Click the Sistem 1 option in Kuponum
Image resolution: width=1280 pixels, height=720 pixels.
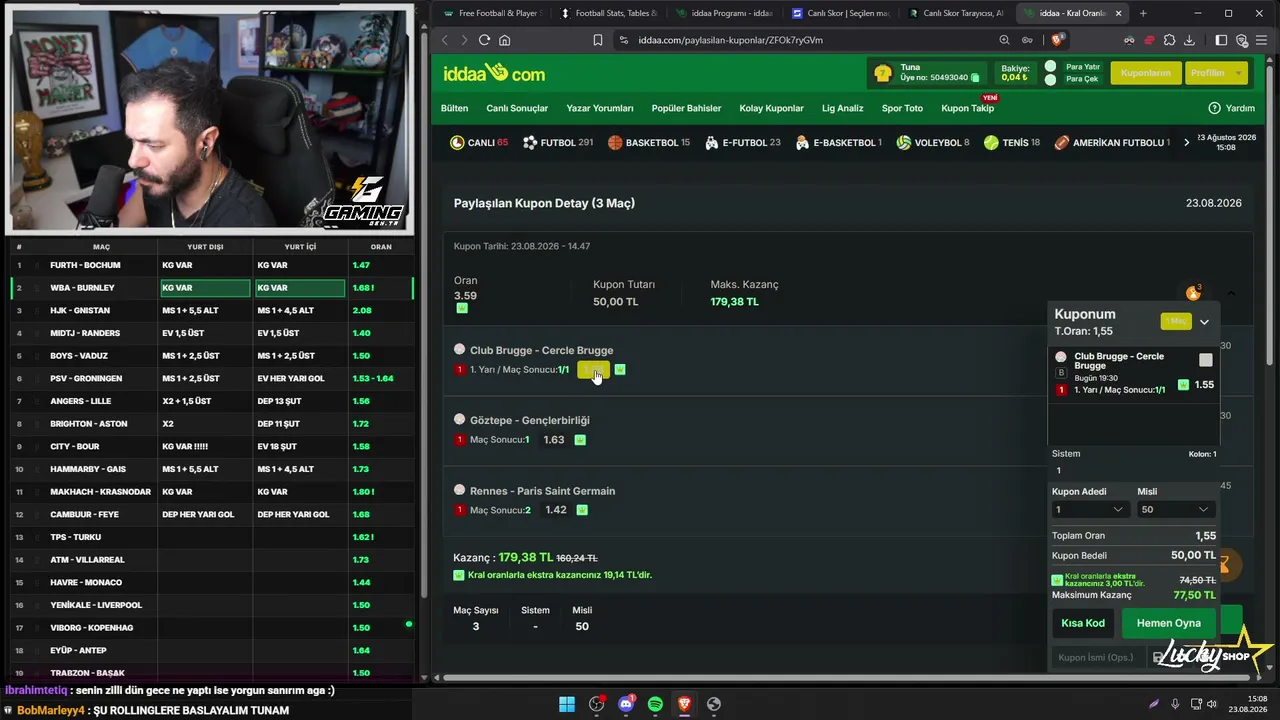(1059, 470)
